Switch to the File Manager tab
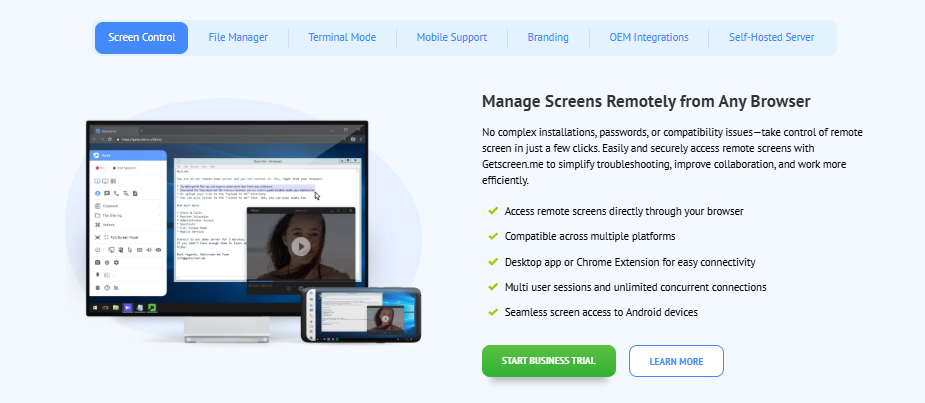 tap(238, 38)
